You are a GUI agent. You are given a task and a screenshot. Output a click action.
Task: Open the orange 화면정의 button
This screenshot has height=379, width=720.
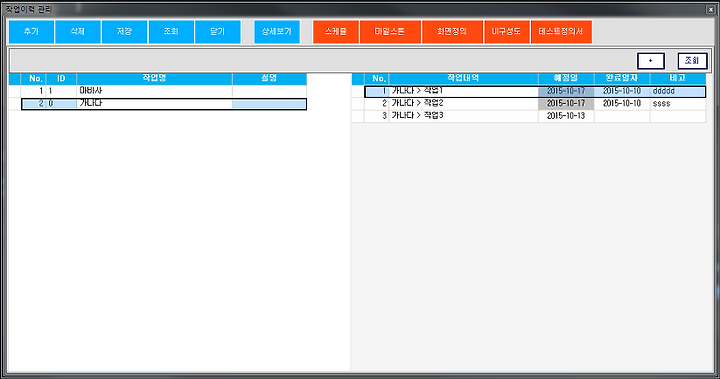452,32
